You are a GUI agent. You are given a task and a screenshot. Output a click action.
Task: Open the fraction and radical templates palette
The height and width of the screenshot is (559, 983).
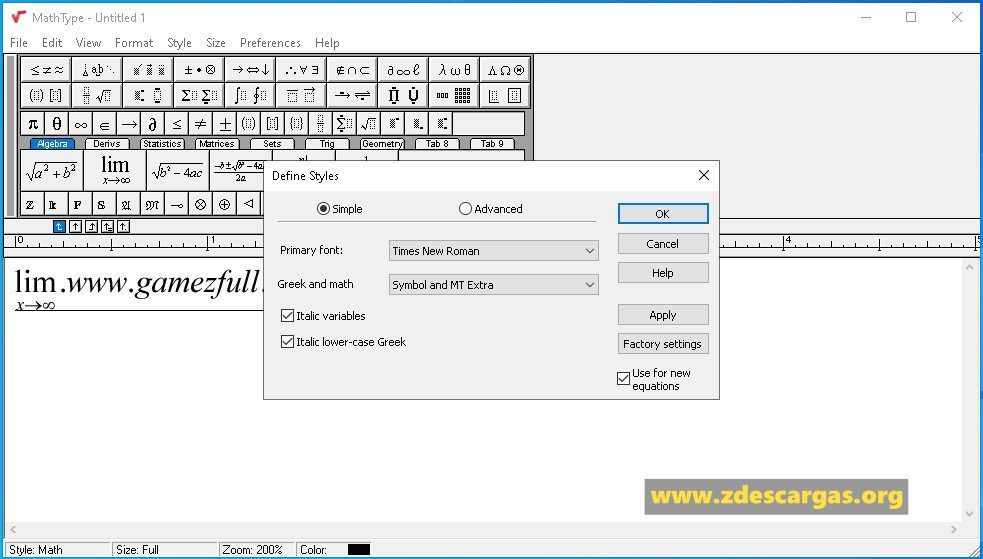[97, 95]
